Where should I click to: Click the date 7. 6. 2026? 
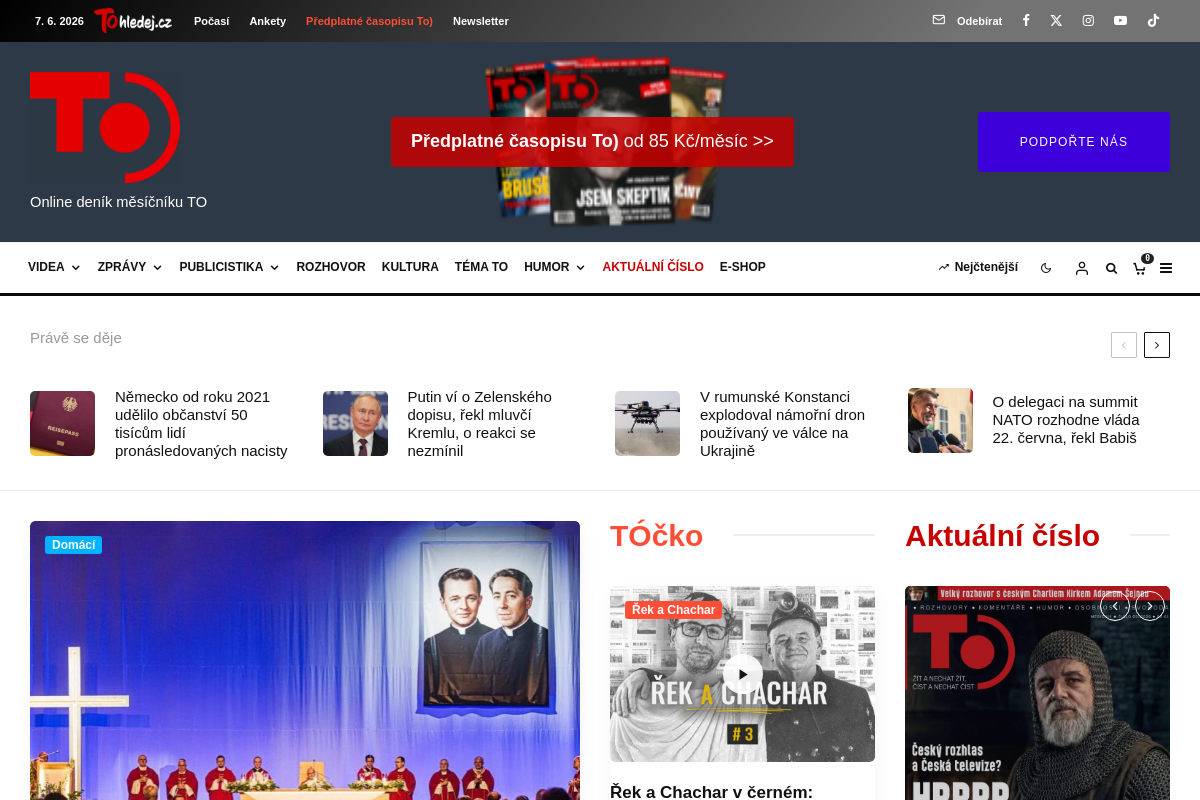tap(59, 21)
